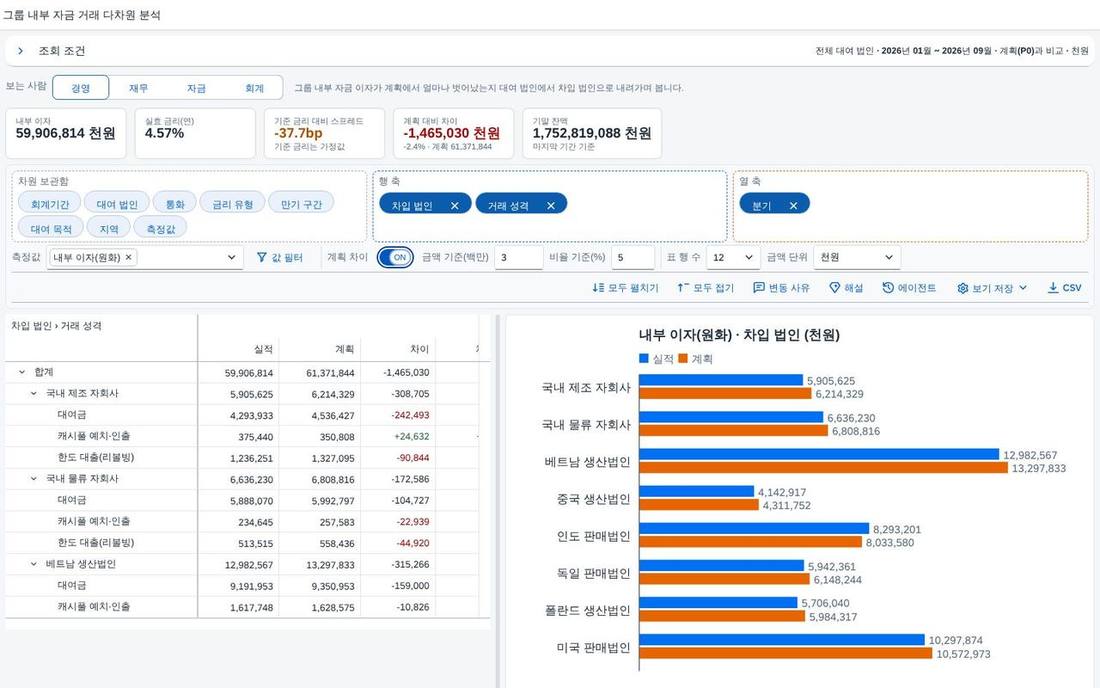The image size is (1100, 688).
Task: Click the 중국 생산법인 chart label
Action: click(x=593, y=499)
